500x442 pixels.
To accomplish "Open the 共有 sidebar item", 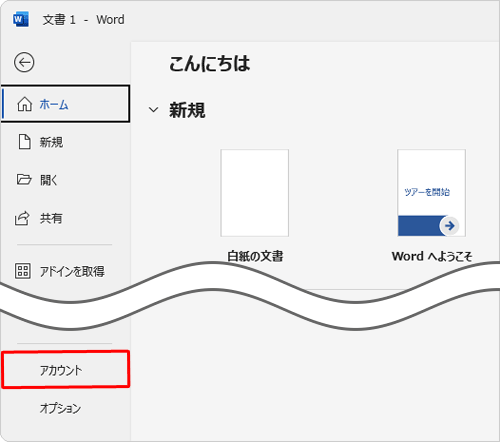I will (x=65, y=219).
